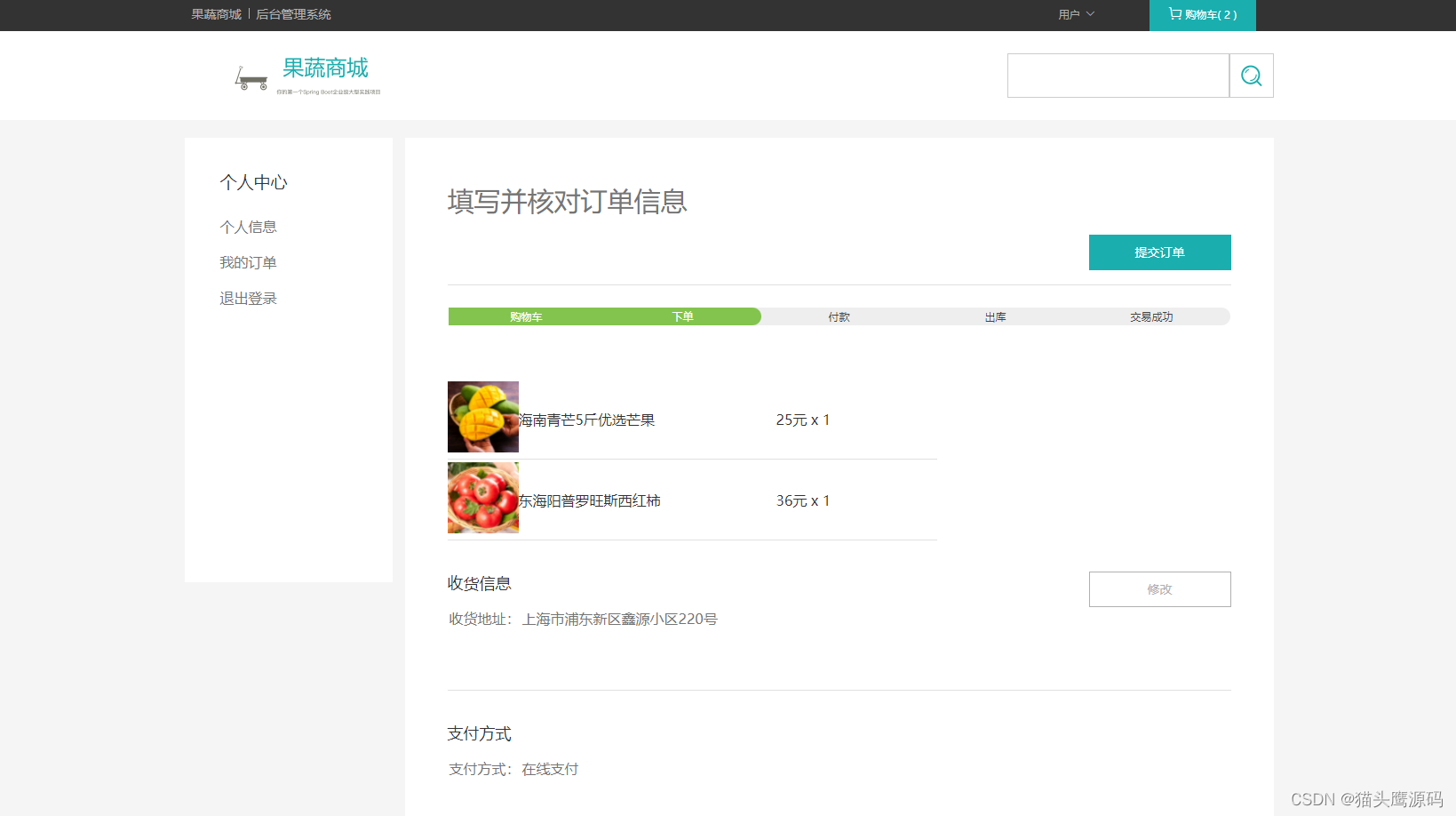Click the 在线支付 payment value

(x=550, y=770)
